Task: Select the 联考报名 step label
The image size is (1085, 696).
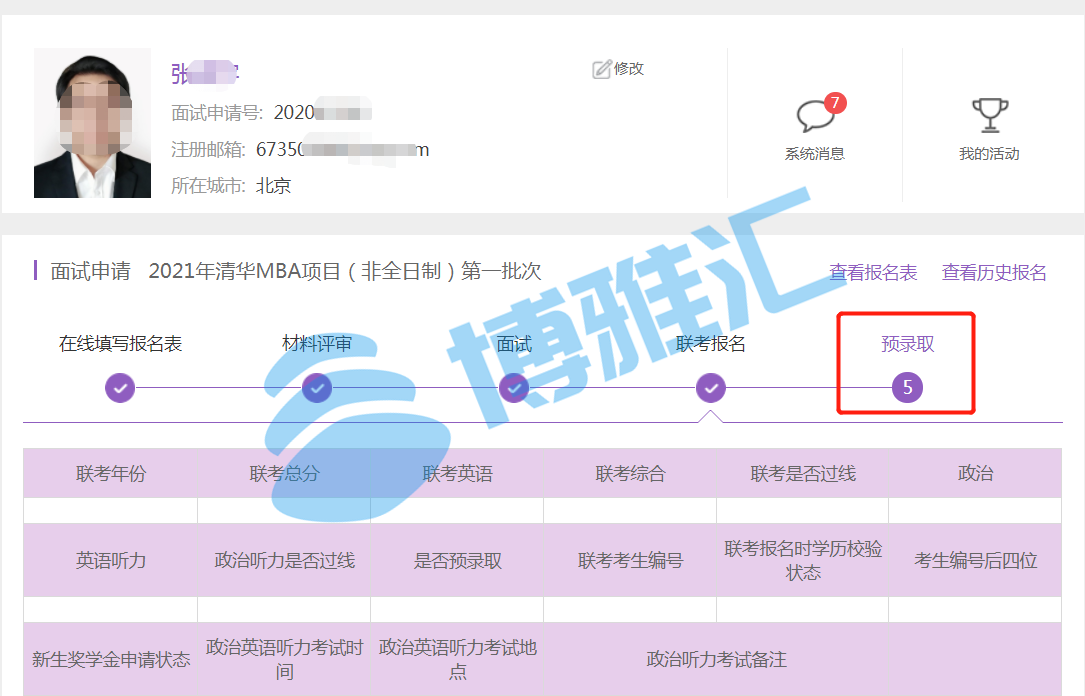Action: coord(711,344)
